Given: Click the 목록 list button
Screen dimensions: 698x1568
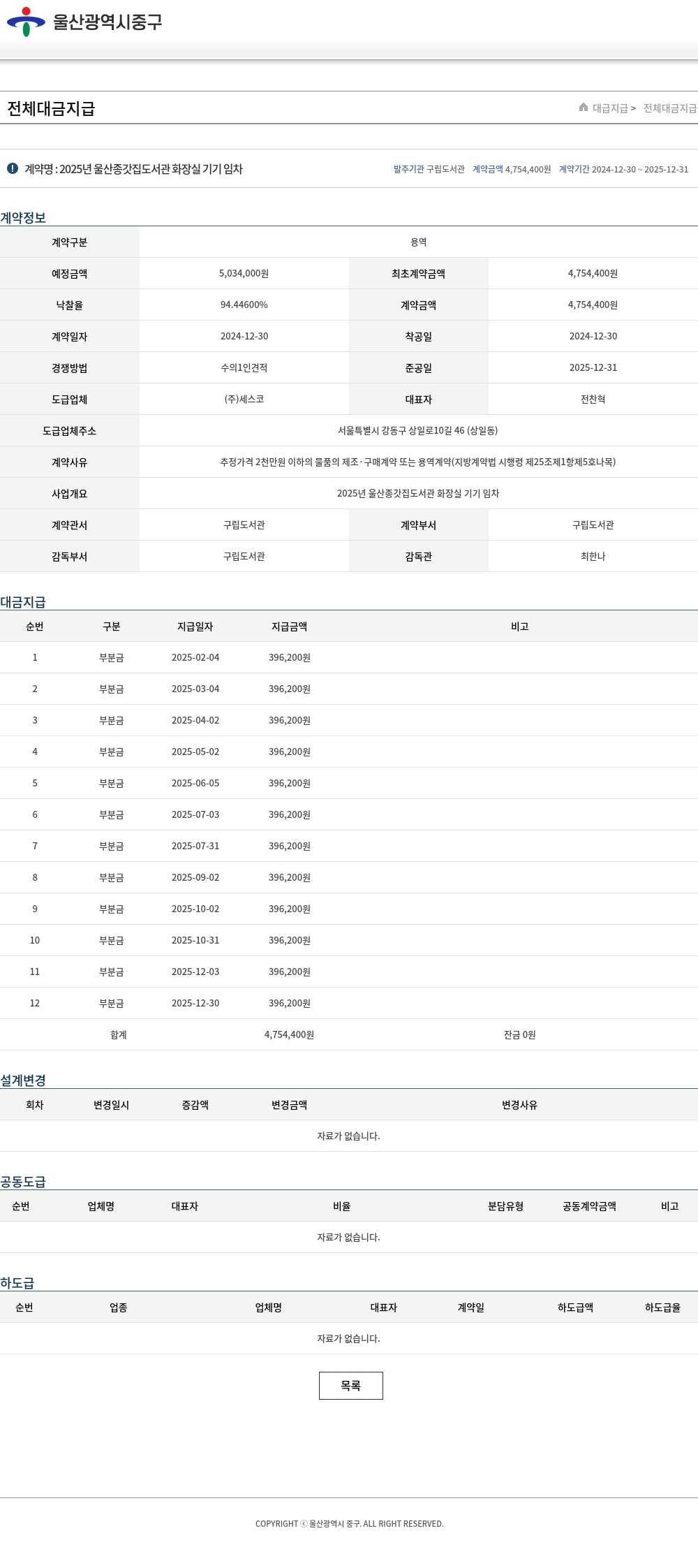Looking at the screenshot, I should click(x=350, y=1385).
